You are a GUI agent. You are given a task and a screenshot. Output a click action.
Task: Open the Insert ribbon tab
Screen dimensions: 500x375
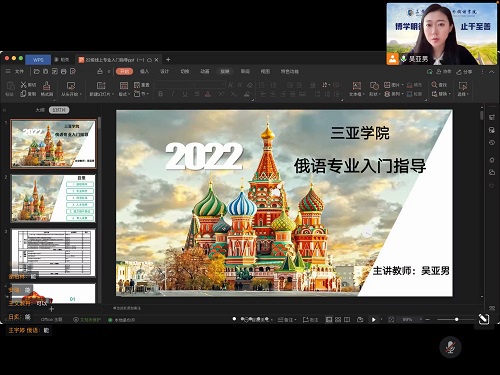click(x=144, y=71)
